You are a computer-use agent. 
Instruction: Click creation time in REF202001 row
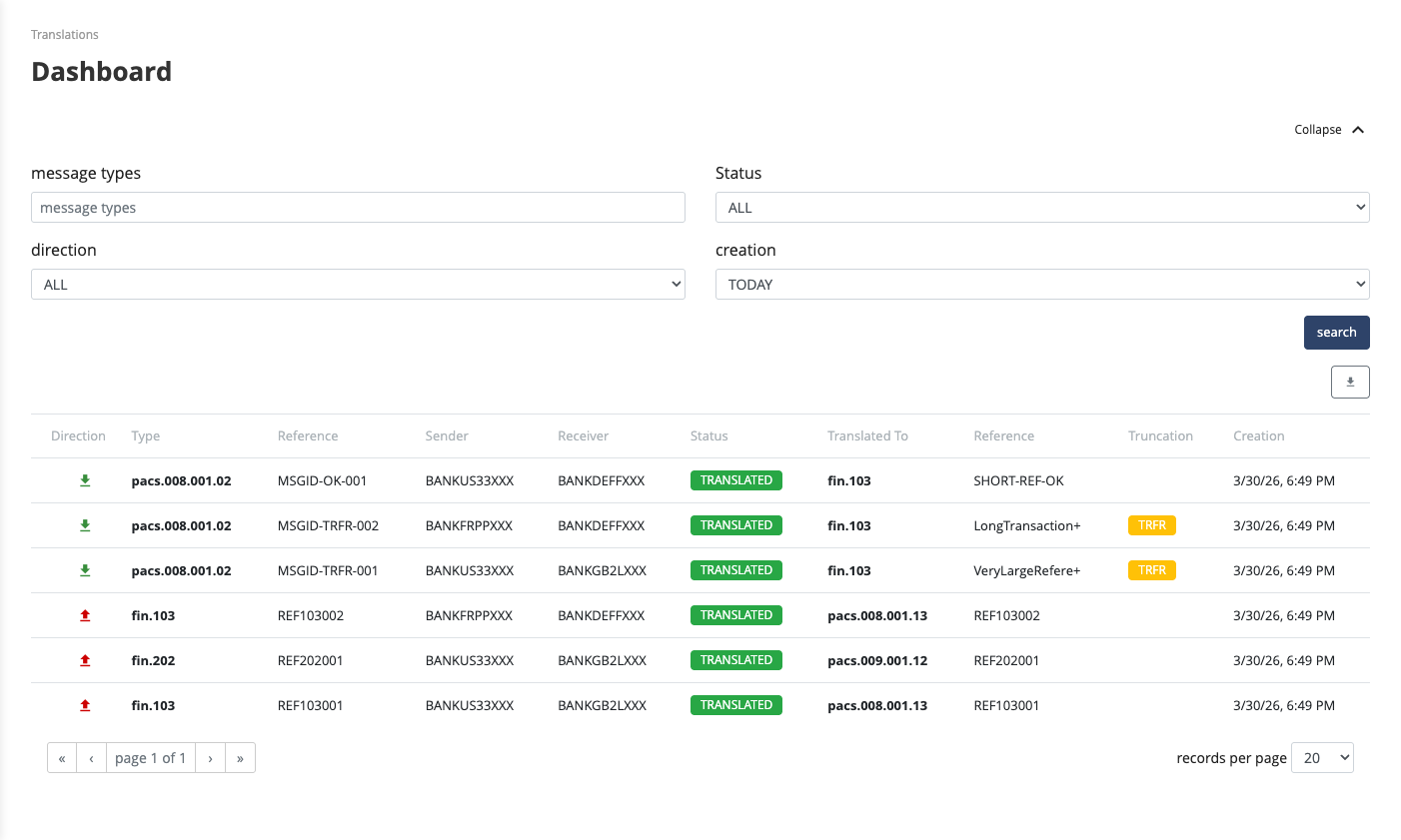[1284, 660]
